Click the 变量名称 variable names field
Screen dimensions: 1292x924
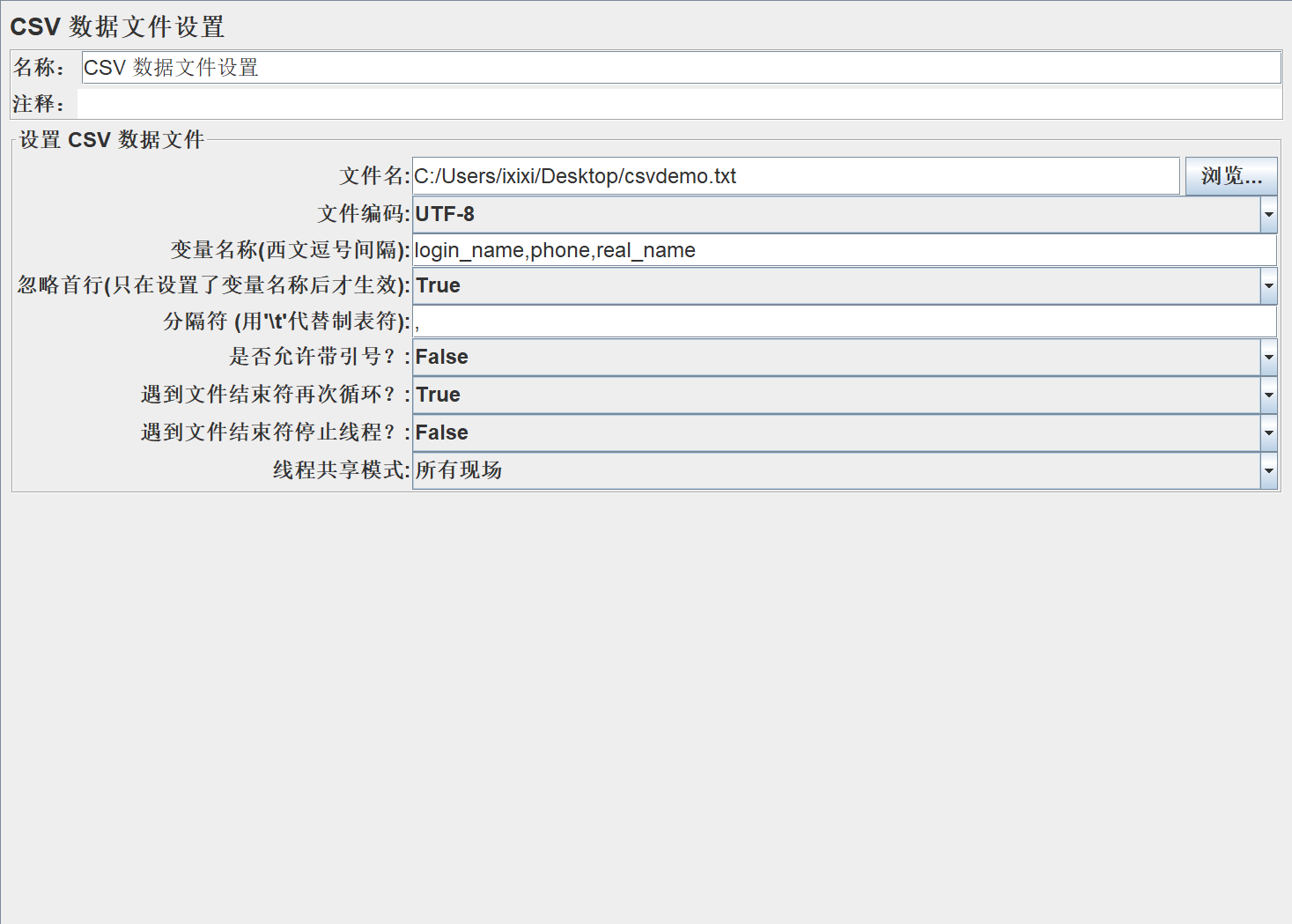point(845,250)
